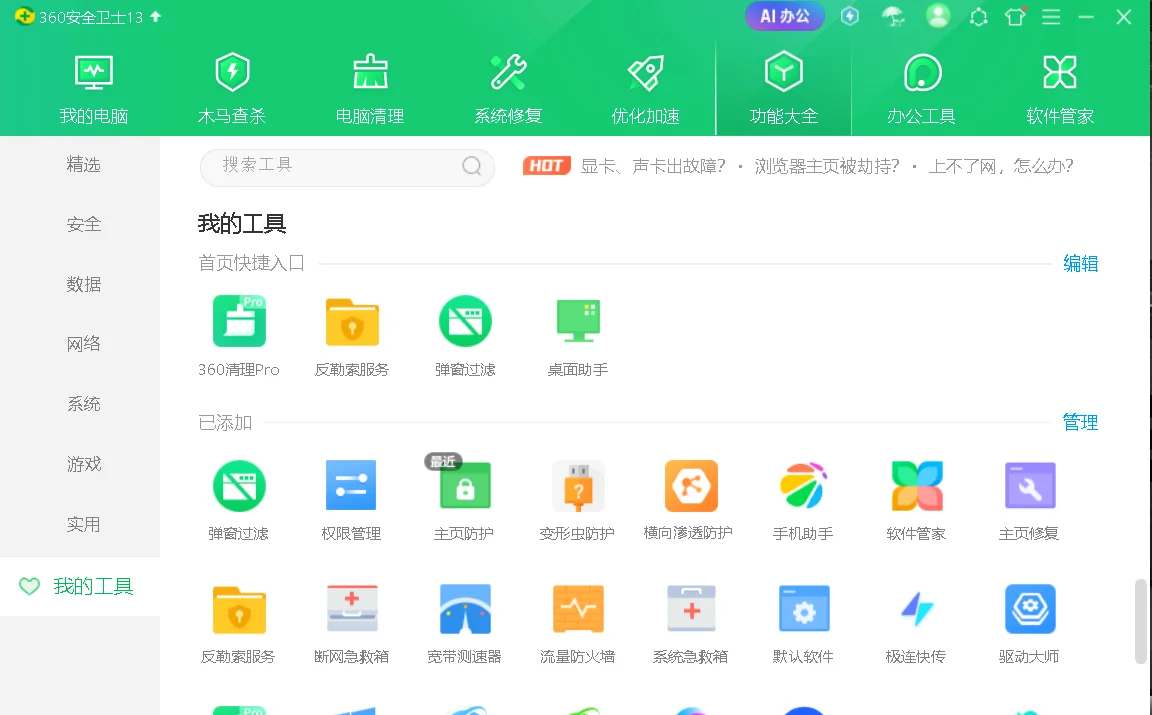Run the 宽带测速器 speed test
This screenshot has height=715, width=1152.
[x=465, y=622]
